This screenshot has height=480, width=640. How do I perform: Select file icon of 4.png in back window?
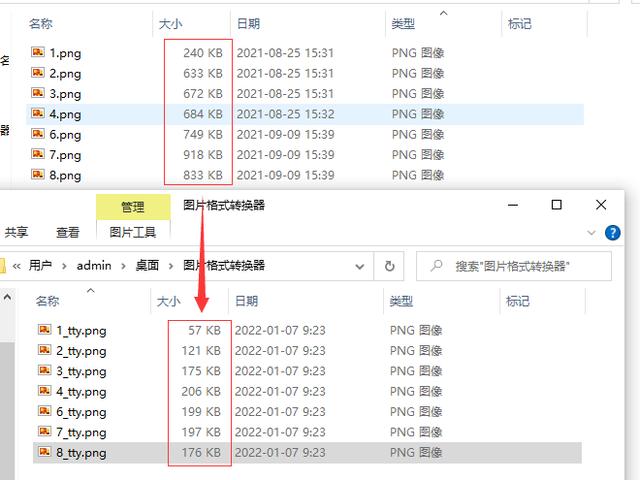coord(38,113)
